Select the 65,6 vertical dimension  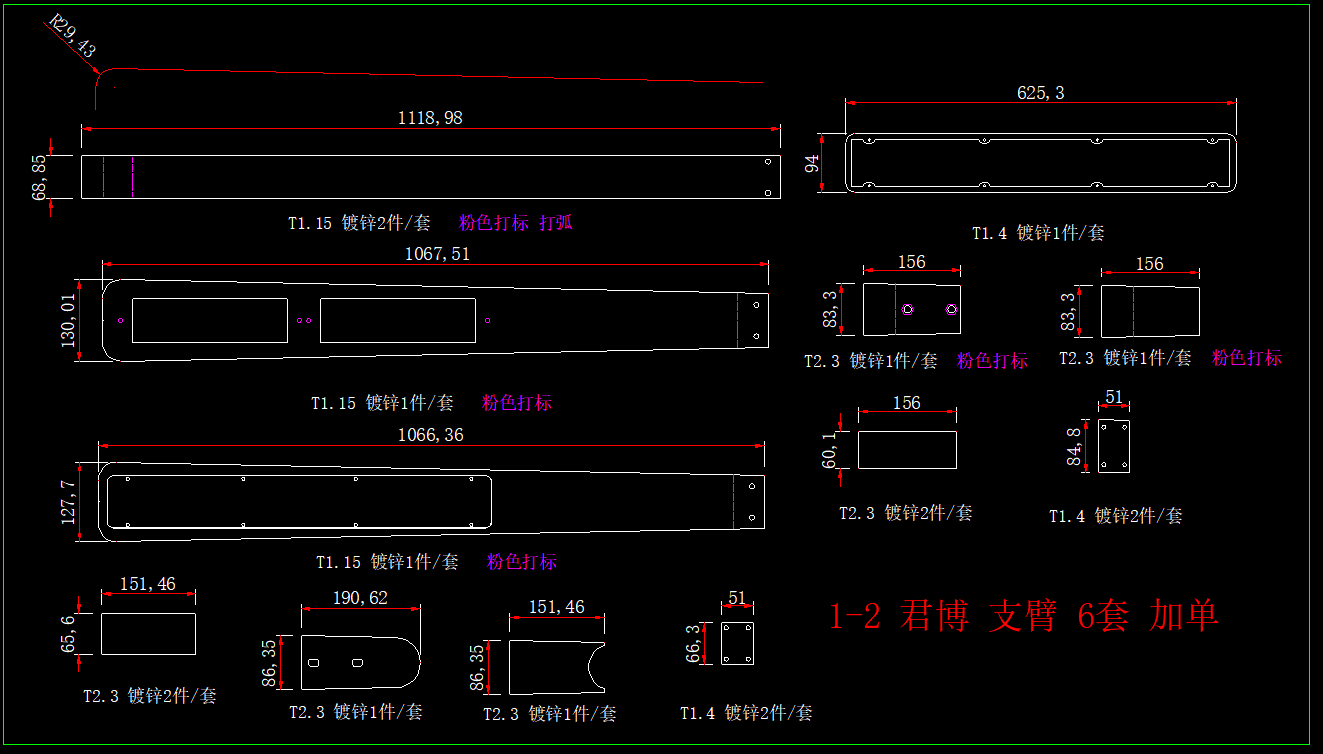69,633
